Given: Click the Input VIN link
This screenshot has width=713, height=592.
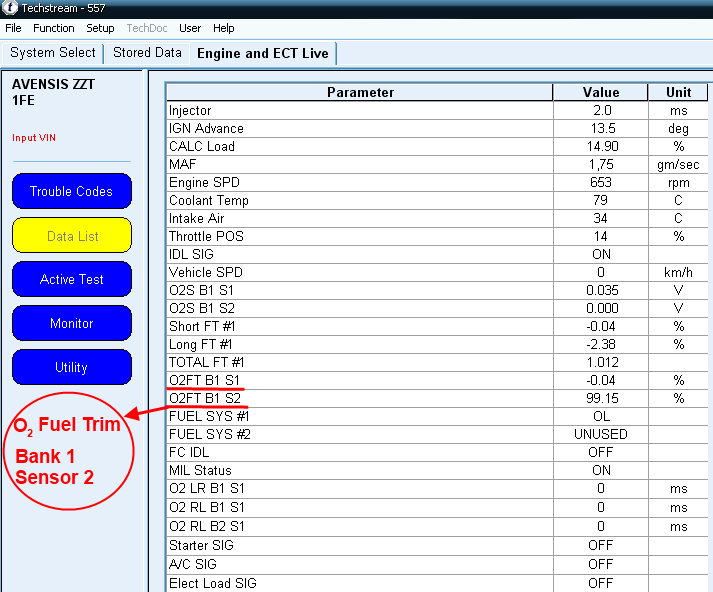Looking at the screenshot, I should tap(34, 138).
